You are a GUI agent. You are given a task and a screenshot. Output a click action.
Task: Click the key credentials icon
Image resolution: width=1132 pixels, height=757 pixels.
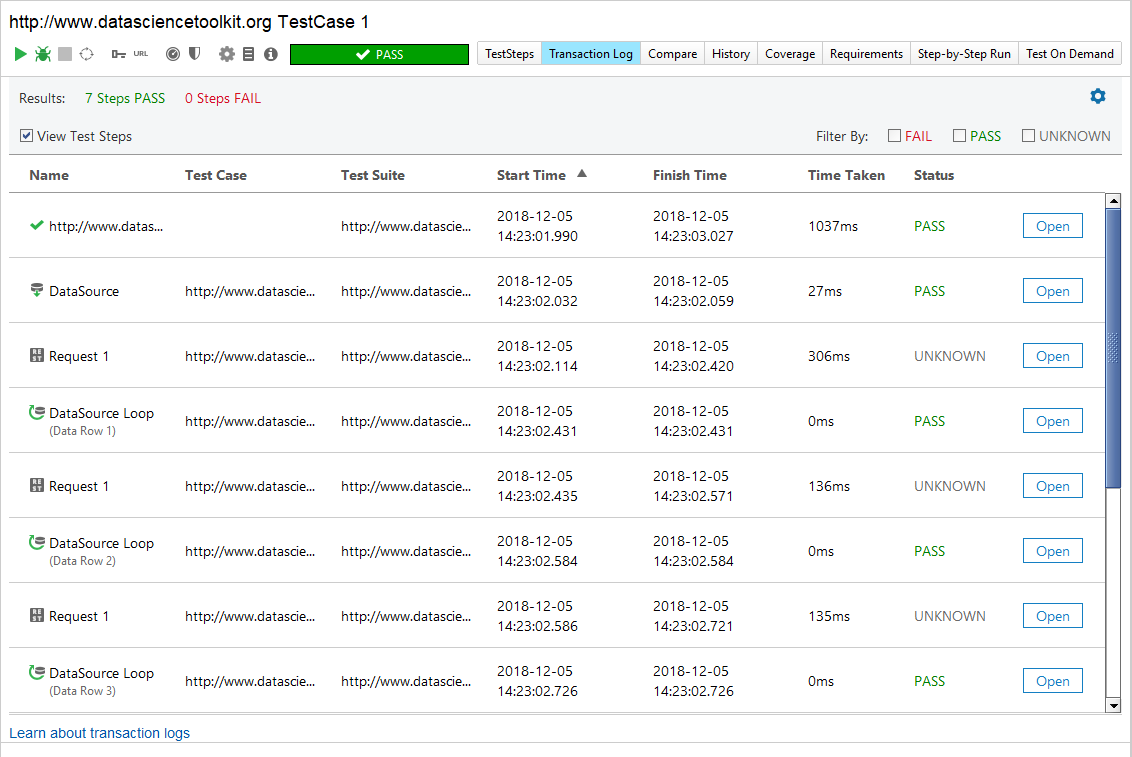(x=118, y=54)
